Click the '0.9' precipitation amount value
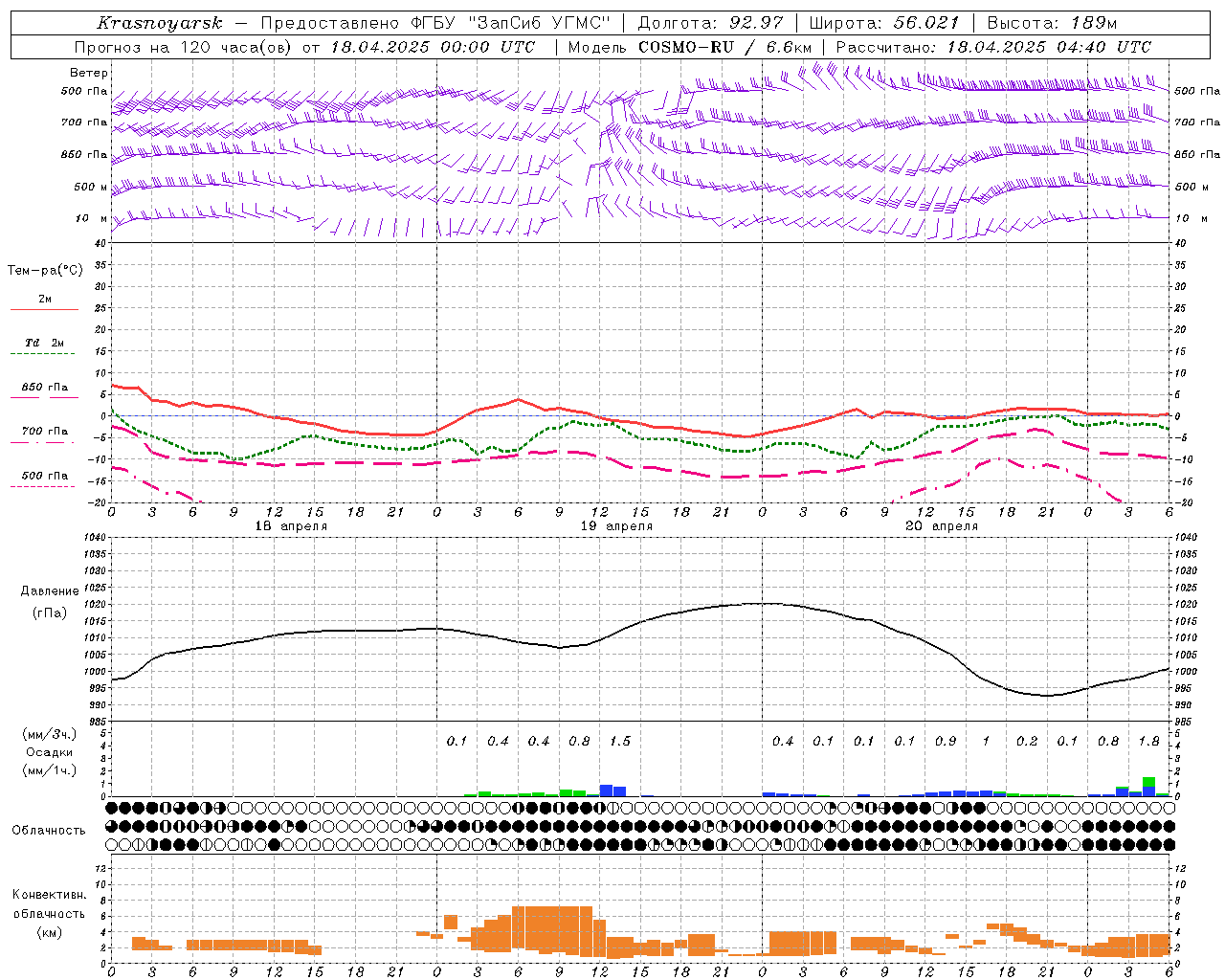Image resolution: width=1225 pixels, height=980 pixels. (946, 742)
